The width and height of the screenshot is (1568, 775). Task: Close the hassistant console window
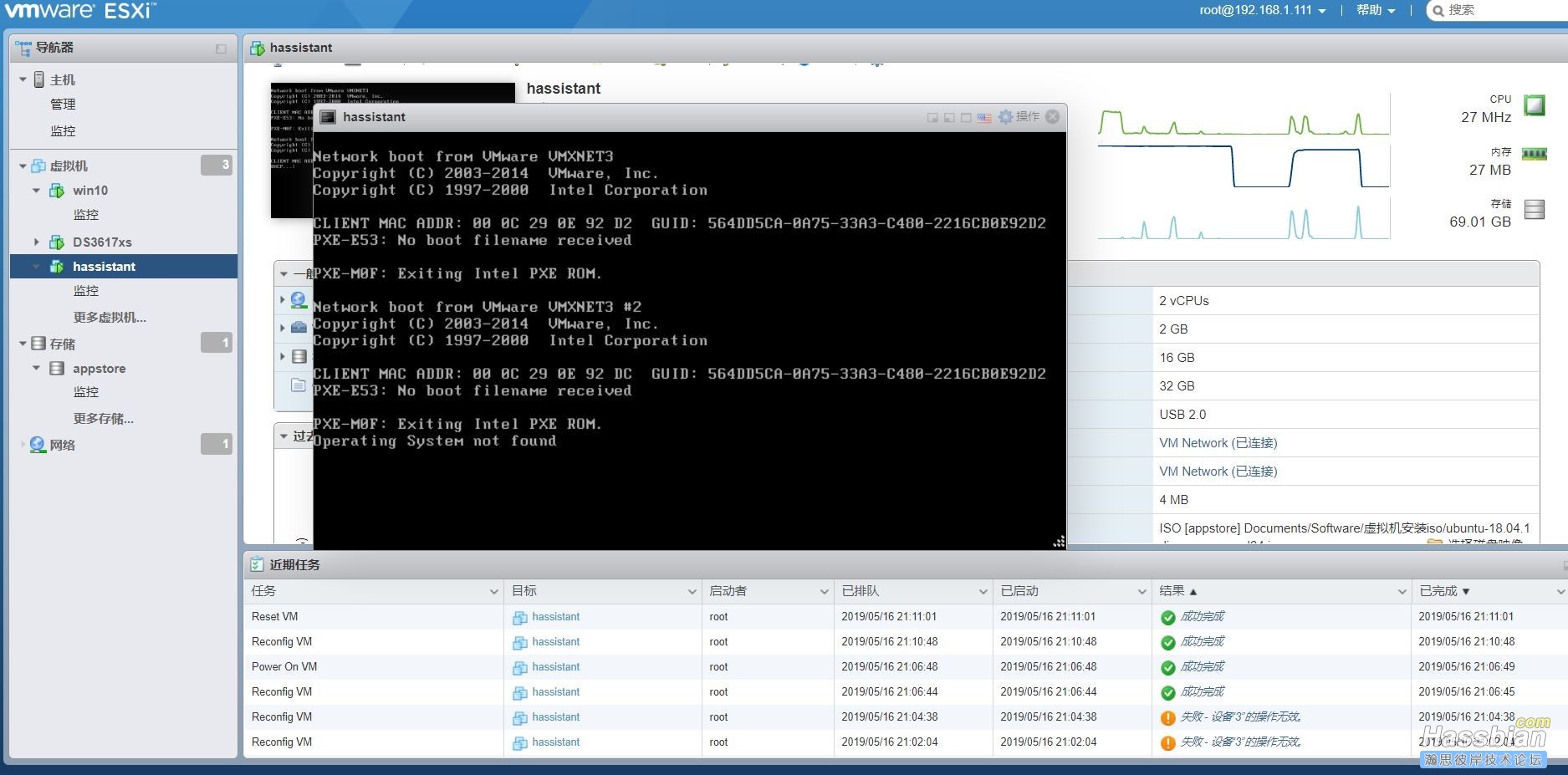pyautogui.click(x=1053, y=117)
